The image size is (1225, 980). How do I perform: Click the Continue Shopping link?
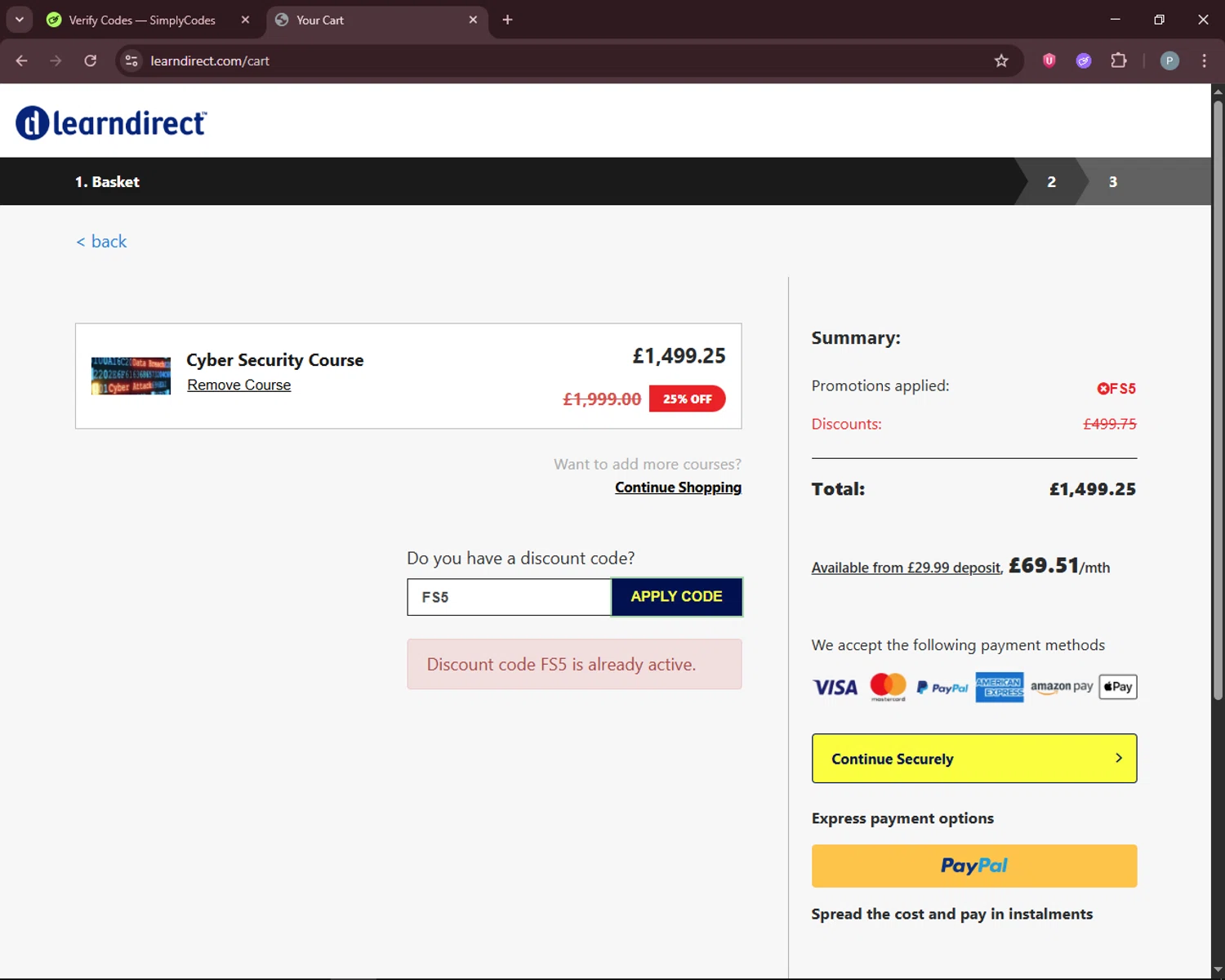click(678, 488)
